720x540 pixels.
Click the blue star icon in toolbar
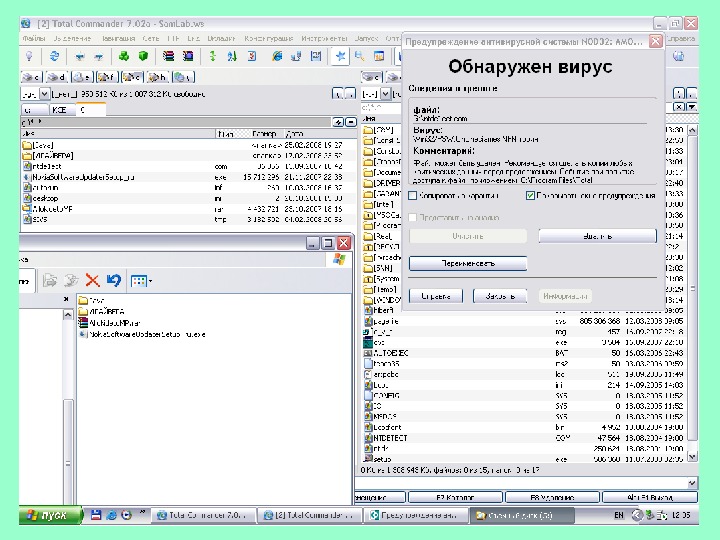(341, 56)
